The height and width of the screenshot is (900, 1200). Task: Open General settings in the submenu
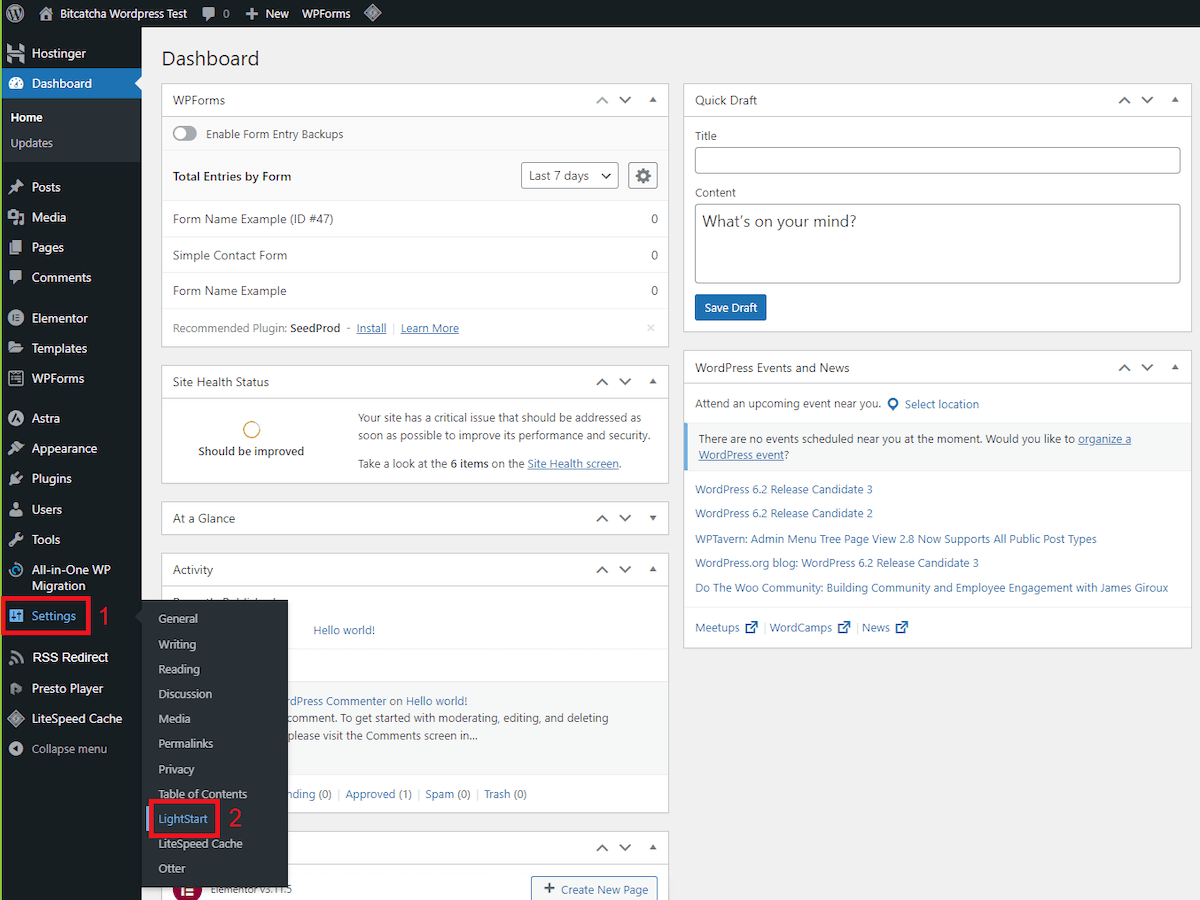[178, 619]
